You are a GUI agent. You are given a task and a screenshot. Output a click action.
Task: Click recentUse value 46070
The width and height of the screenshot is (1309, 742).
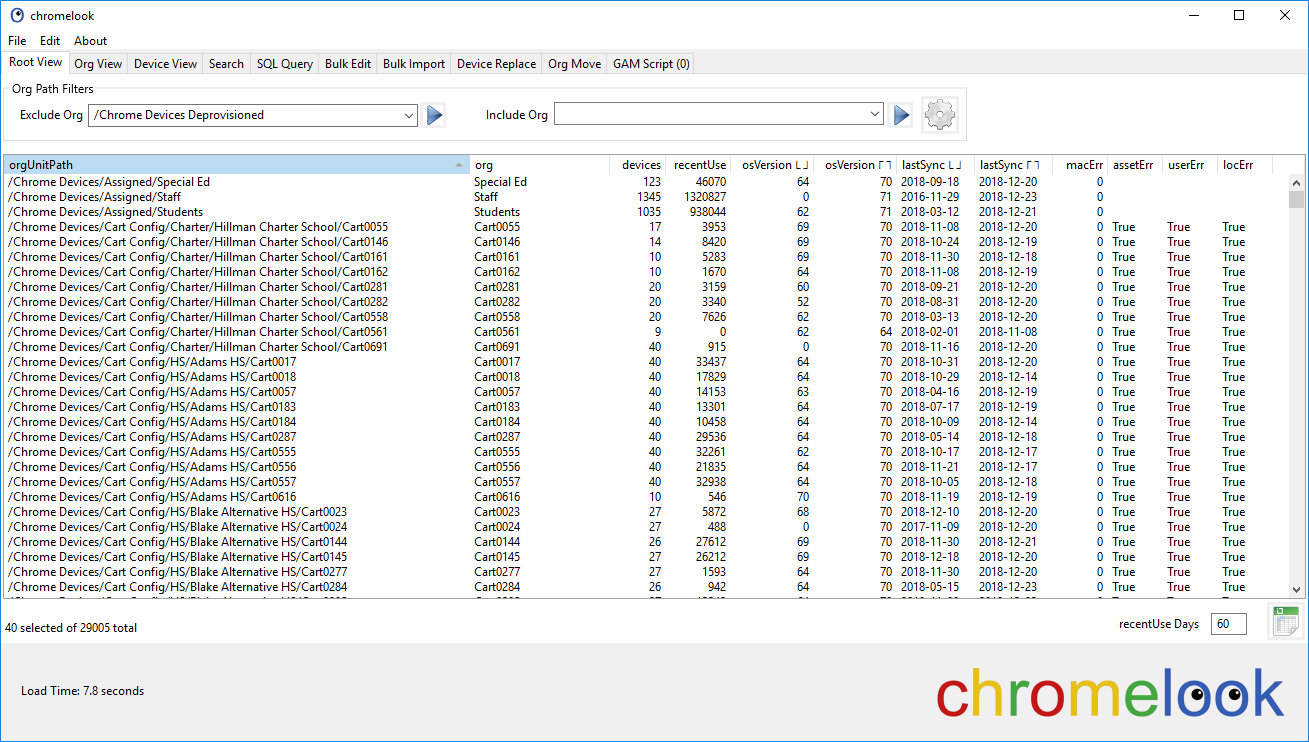[710, 182]
